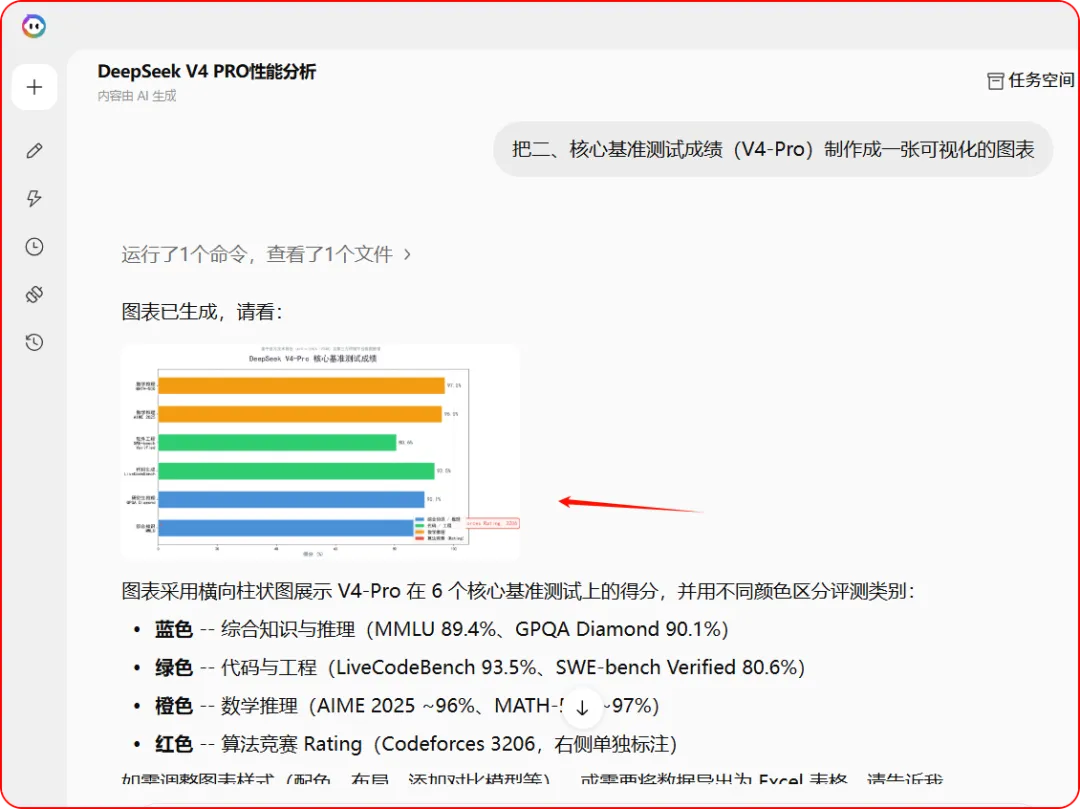Click the 内容由 AI 生成 subtitle

coord(136,96)
